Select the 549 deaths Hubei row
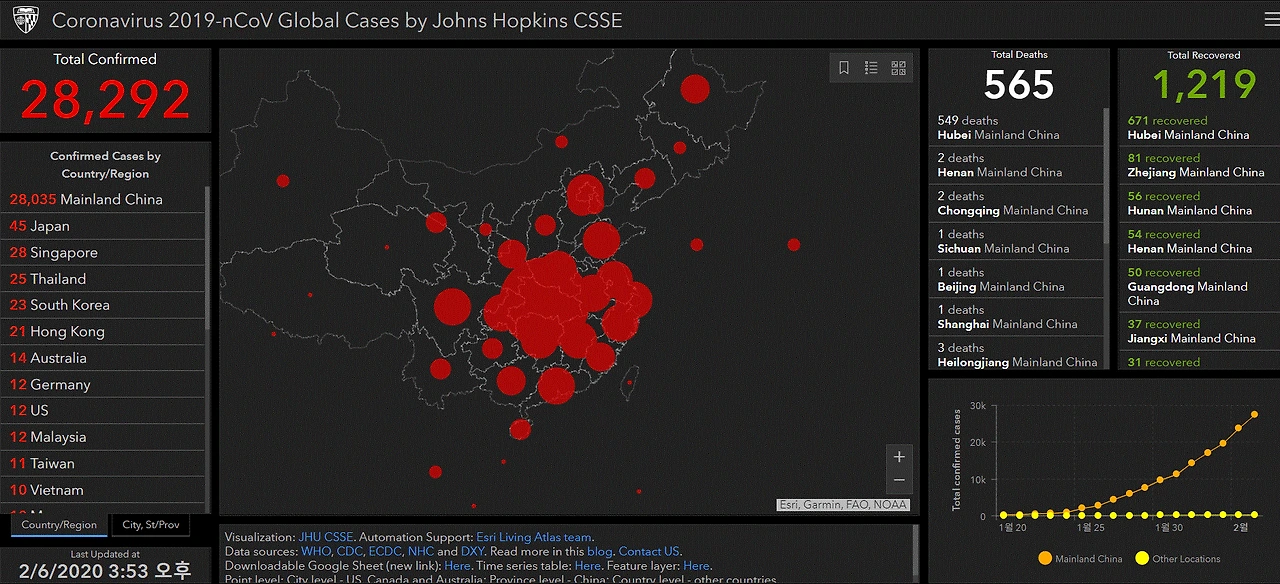Image resolution: width=1280 pixels, height=584 pixels. (x=1015, y=127)
